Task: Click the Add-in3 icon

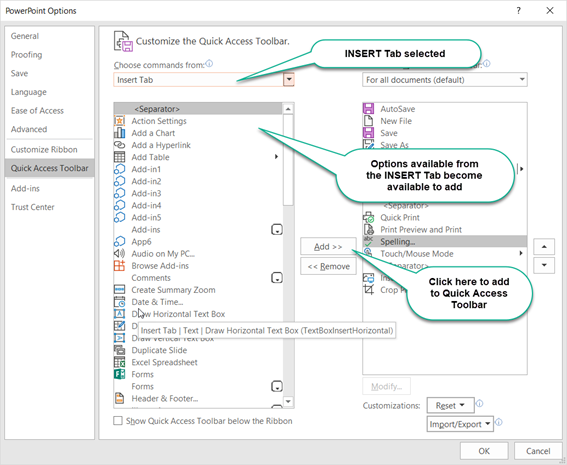Action: click(x=119, y=193)
